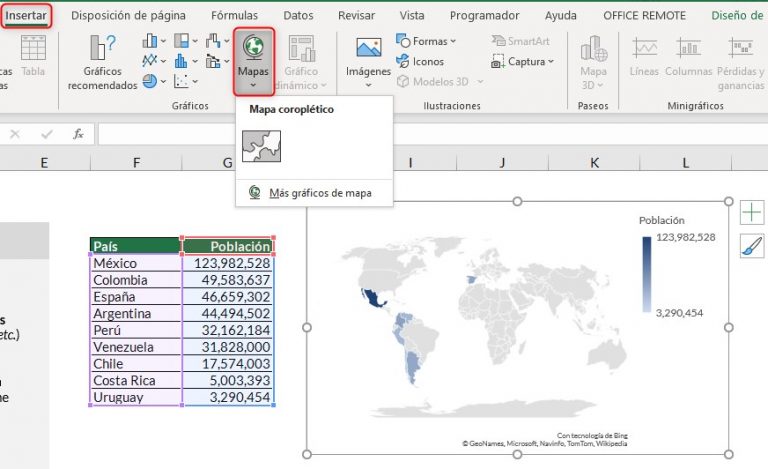Open the chart elements plus button

(752, 212)
